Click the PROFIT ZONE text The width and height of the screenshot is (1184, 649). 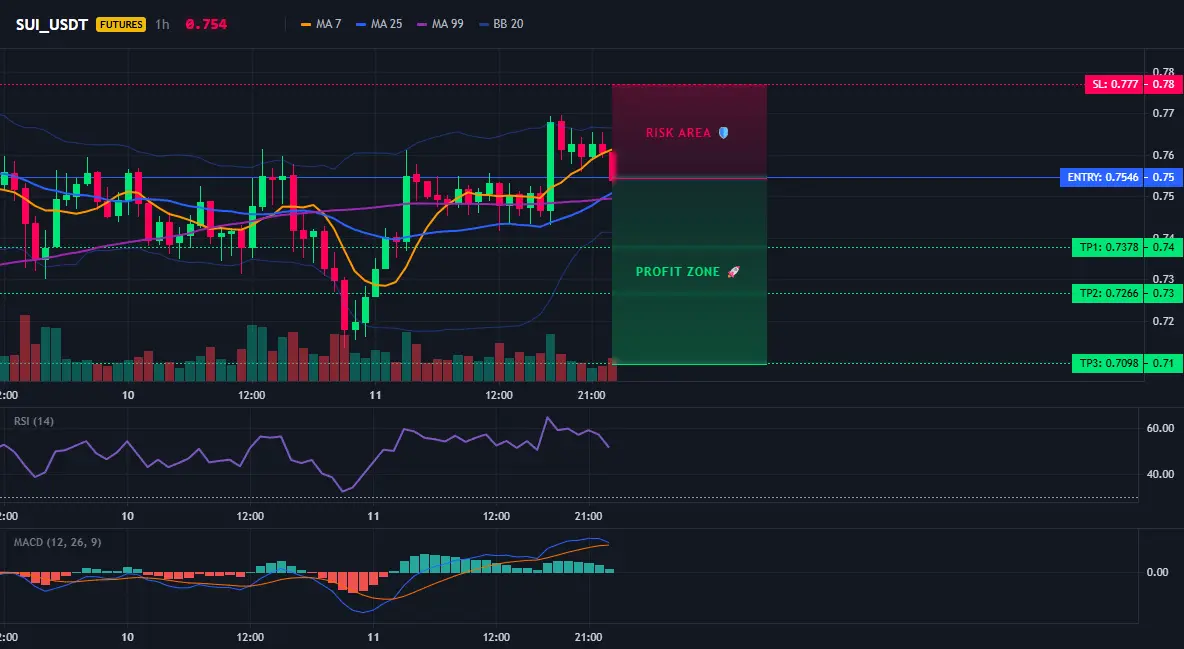pos(678,272)
